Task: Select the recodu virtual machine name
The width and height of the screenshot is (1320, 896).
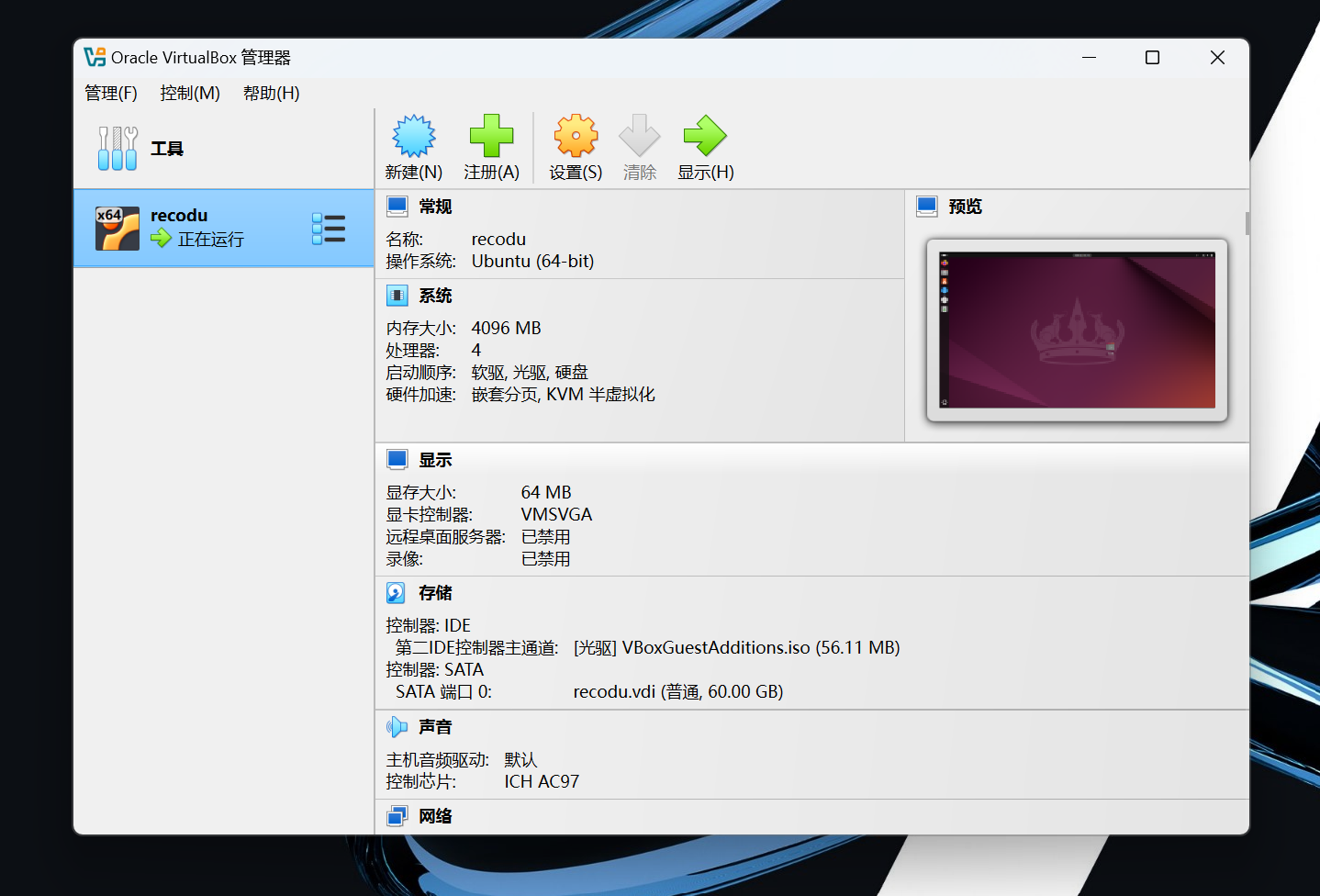Action: [179, 216]
